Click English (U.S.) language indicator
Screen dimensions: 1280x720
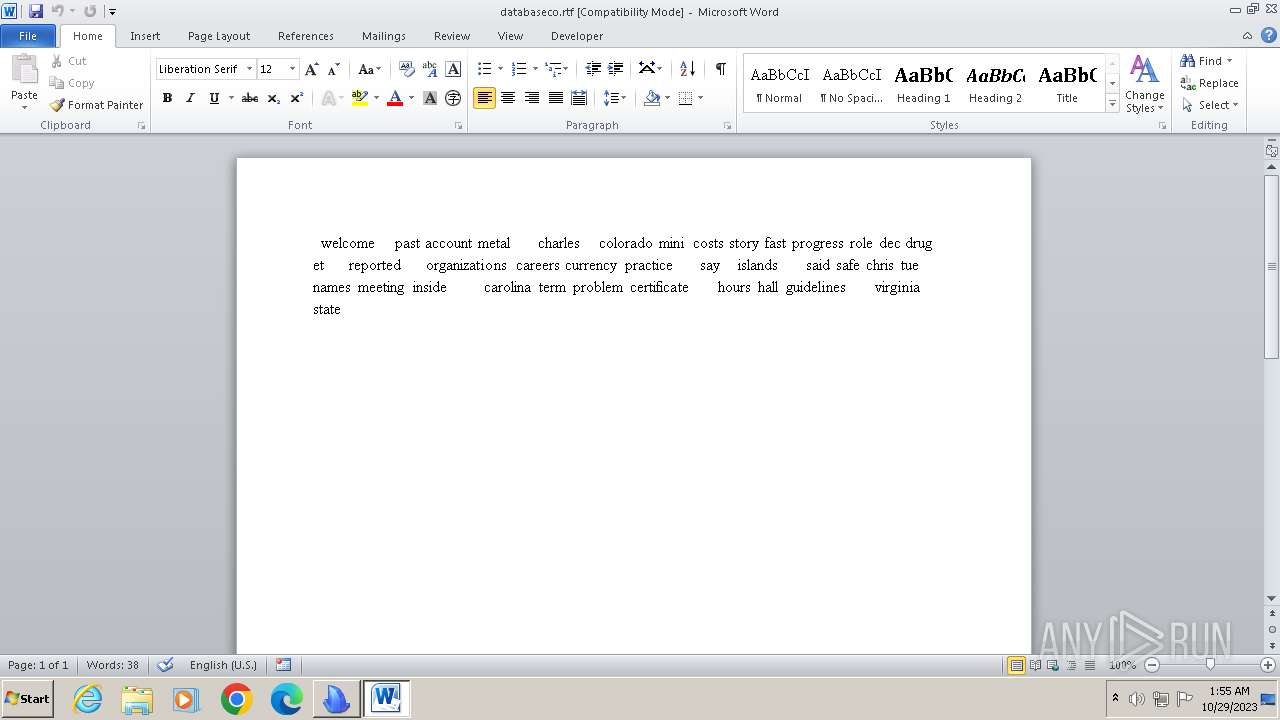223,665
